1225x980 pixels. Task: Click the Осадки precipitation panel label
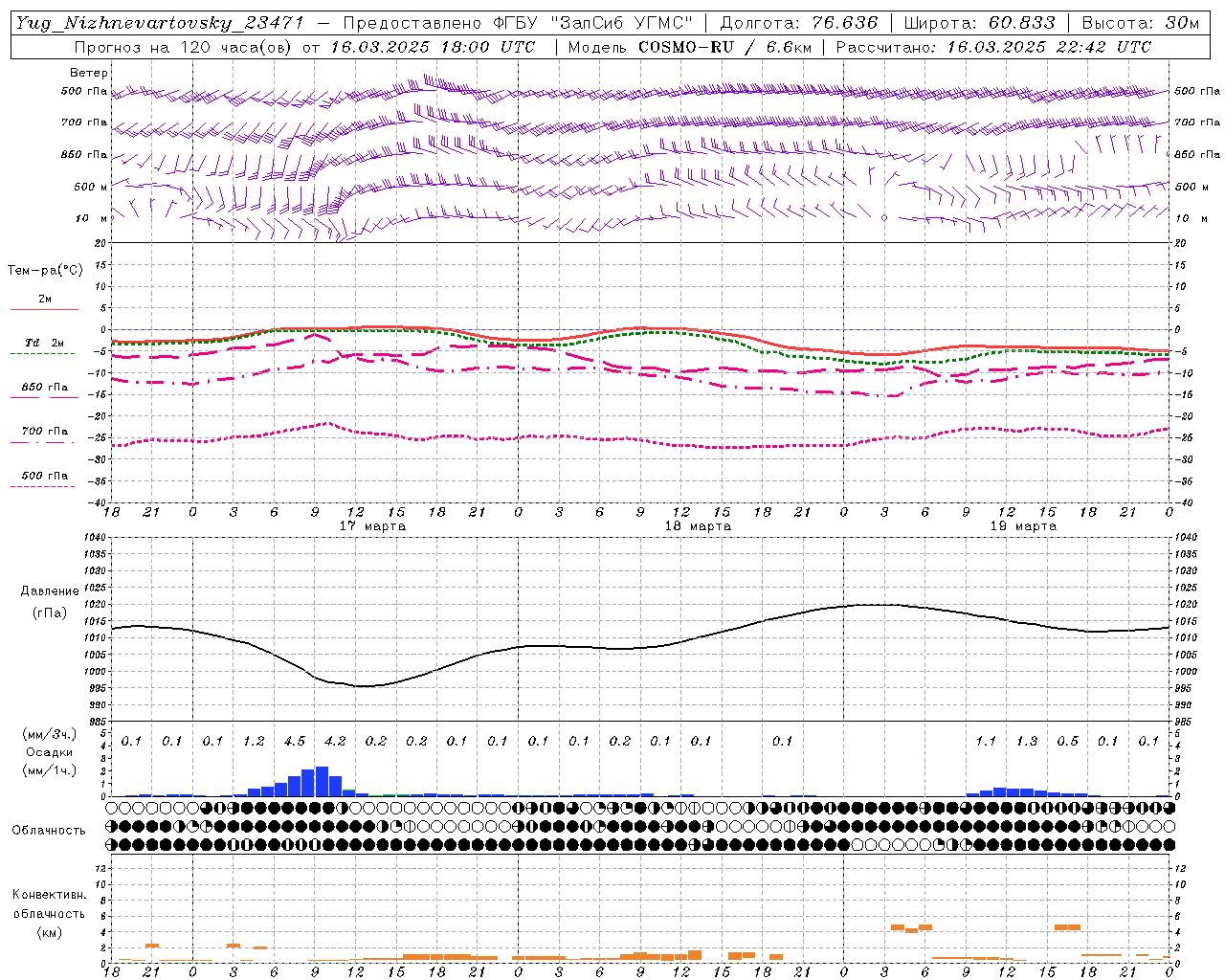(50, 752)
